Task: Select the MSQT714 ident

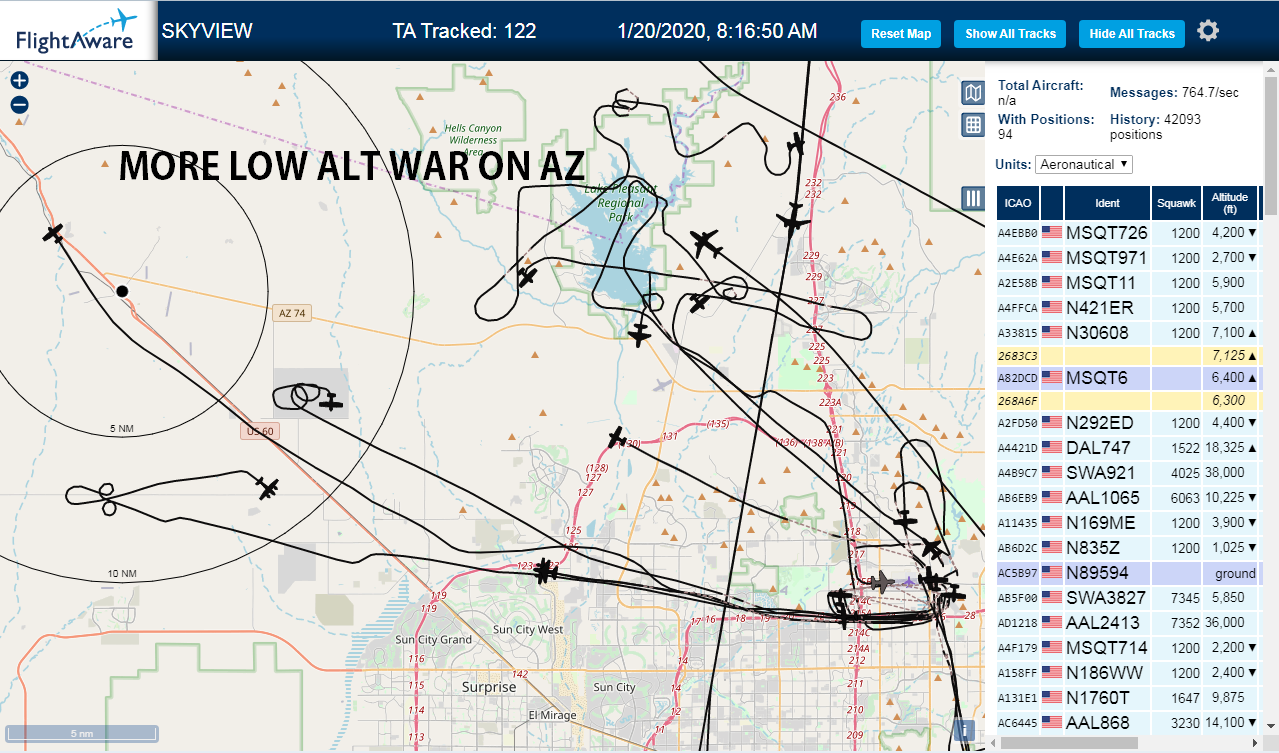Action: [1106, 648]
